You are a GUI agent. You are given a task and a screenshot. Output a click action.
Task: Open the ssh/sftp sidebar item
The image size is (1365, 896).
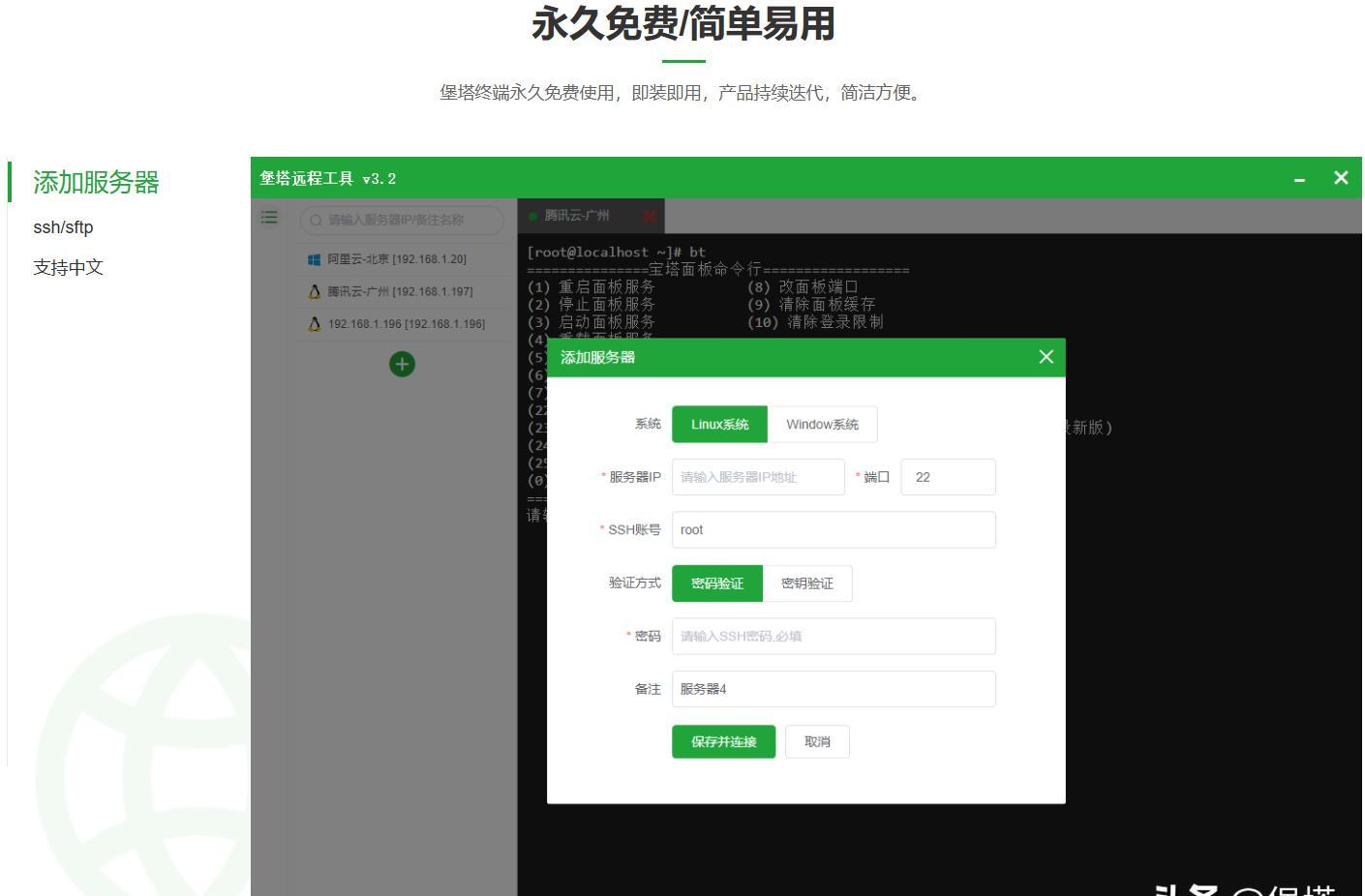(x=63, y=227)
